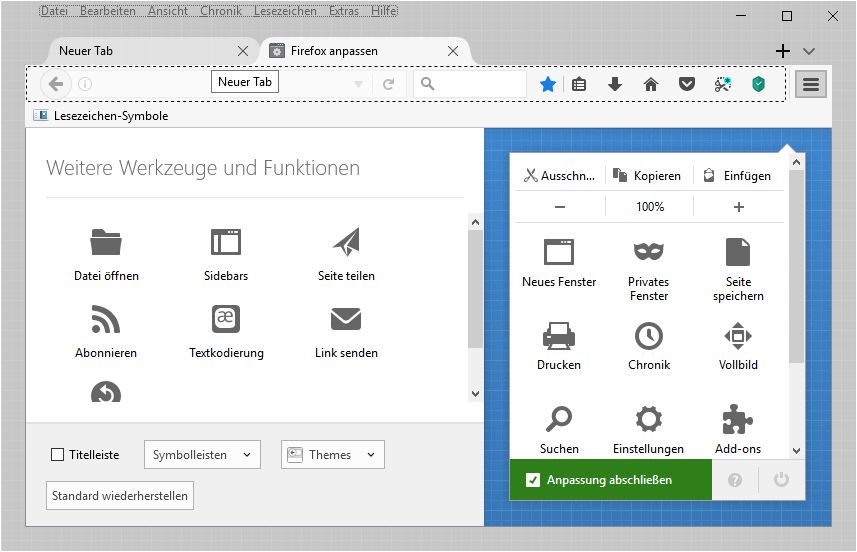Click the back arrow button
This screenshot has height=552, width=857.
tap(56, 84)
